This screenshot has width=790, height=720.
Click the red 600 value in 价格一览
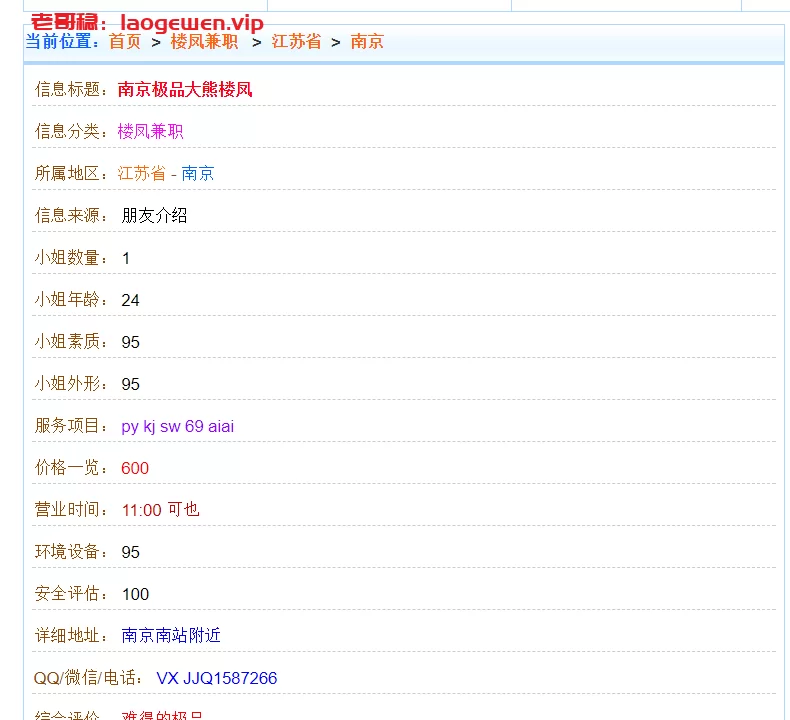(x=135, y=468)
